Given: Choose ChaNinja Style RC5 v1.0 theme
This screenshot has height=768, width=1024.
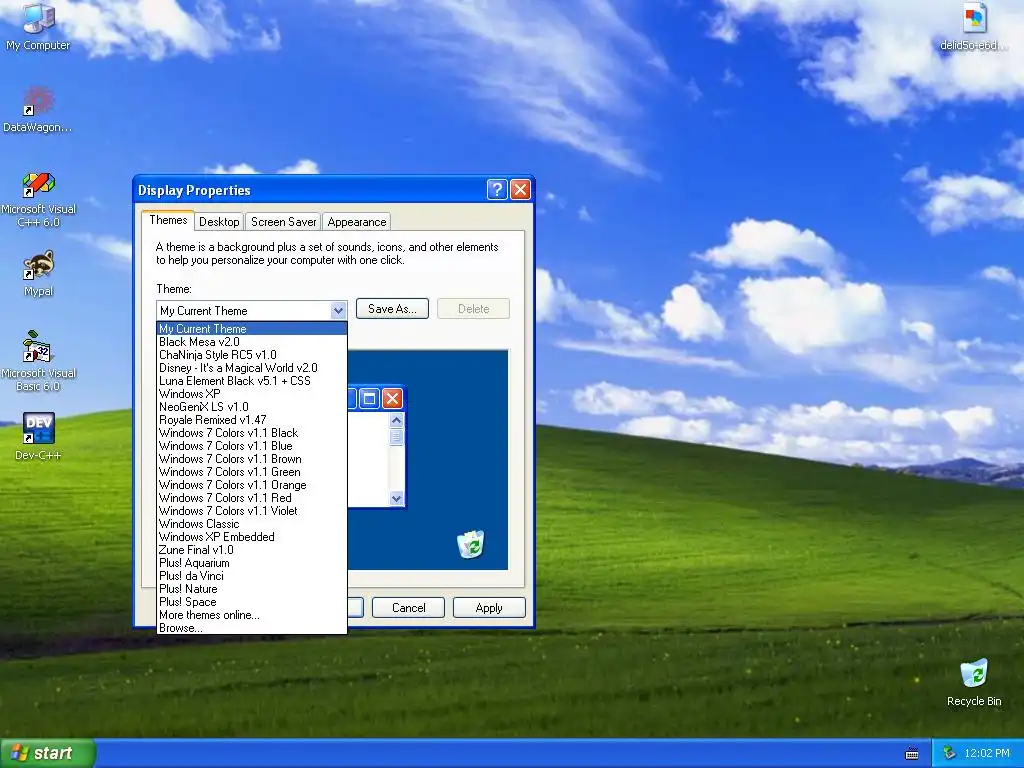Looking at the screenshot, I should click(252, 355).
